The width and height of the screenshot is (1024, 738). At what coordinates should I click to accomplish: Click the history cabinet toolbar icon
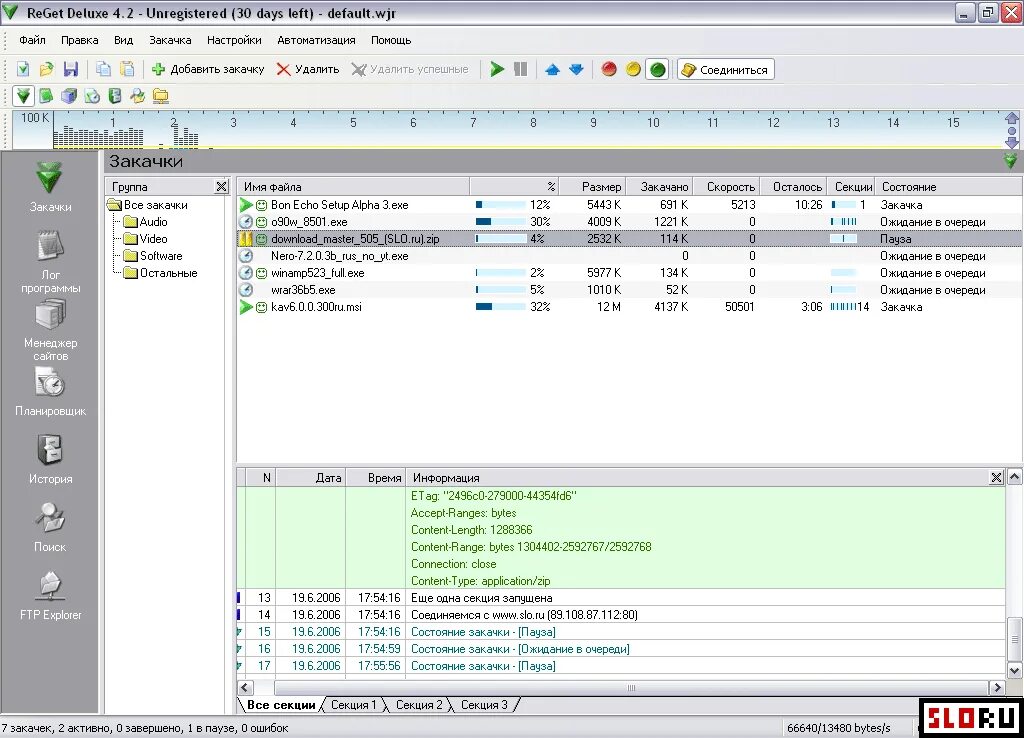[115, 96]
